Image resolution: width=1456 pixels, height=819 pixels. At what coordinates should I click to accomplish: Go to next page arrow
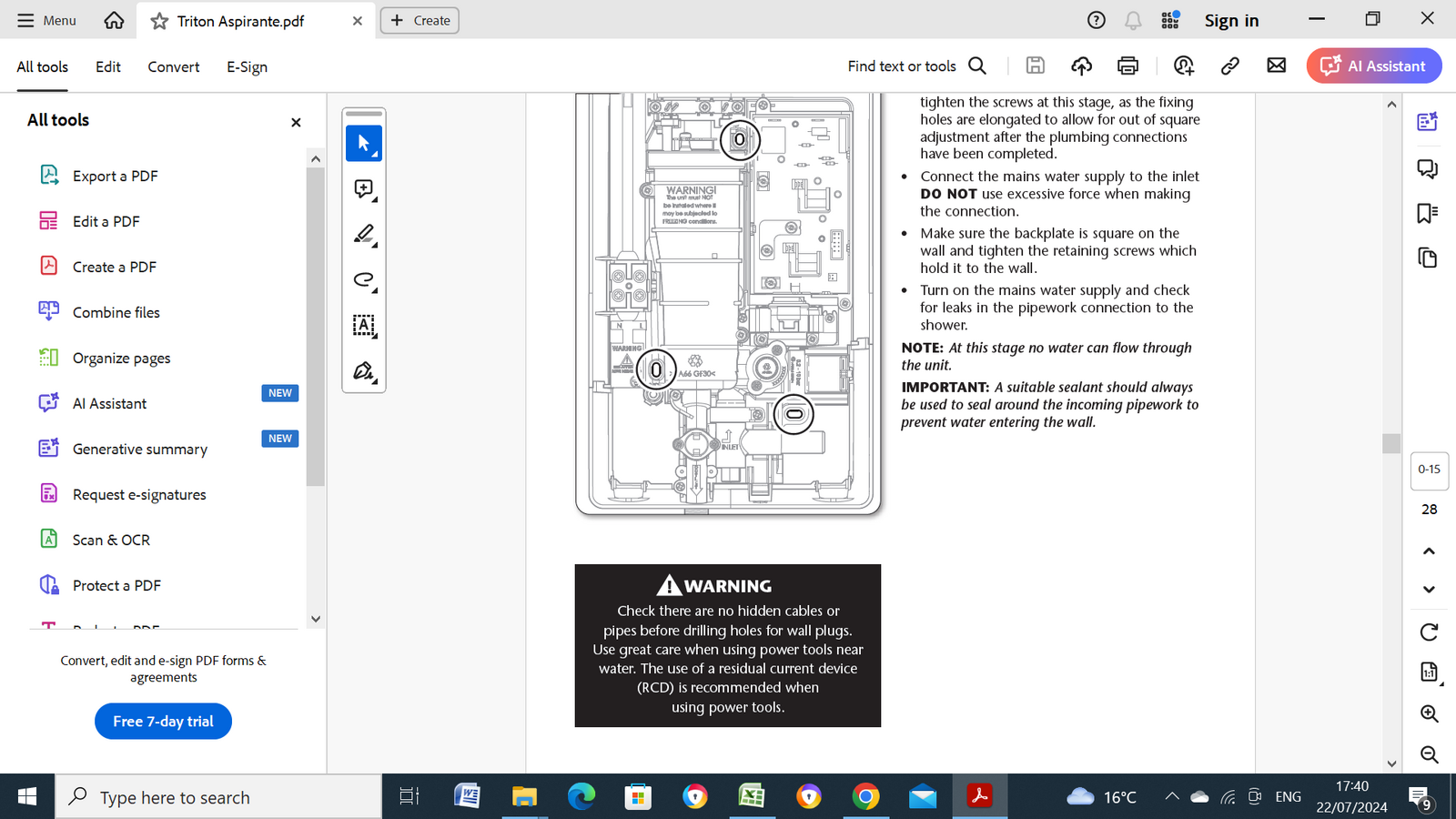click(1429, 589)
